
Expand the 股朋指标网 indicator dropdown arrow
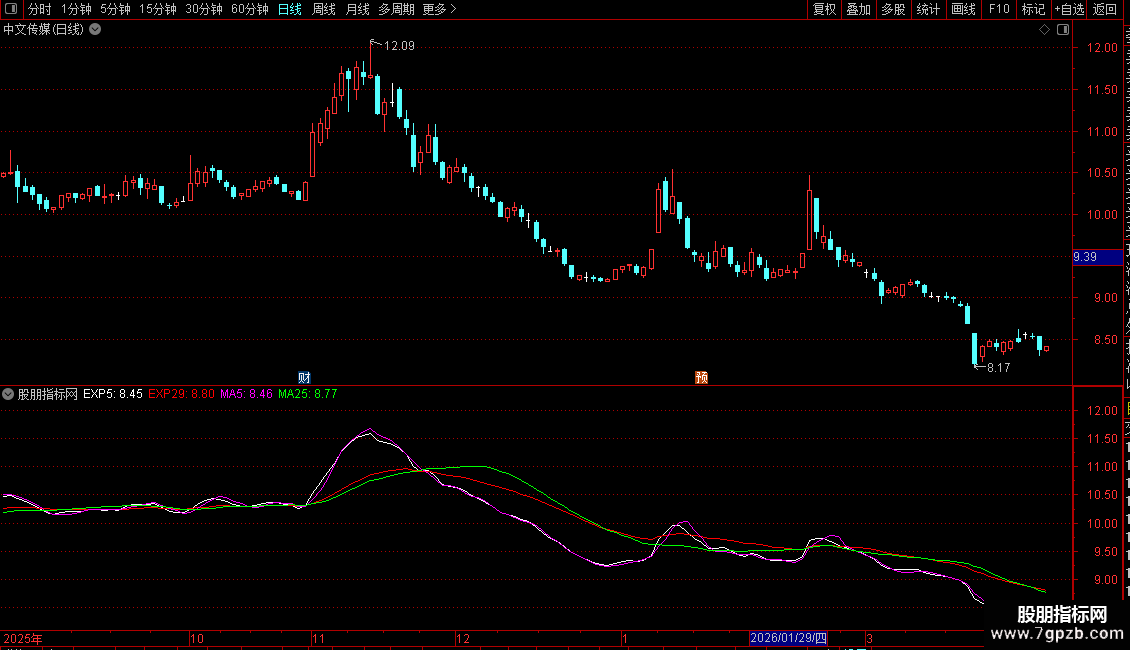9,394
